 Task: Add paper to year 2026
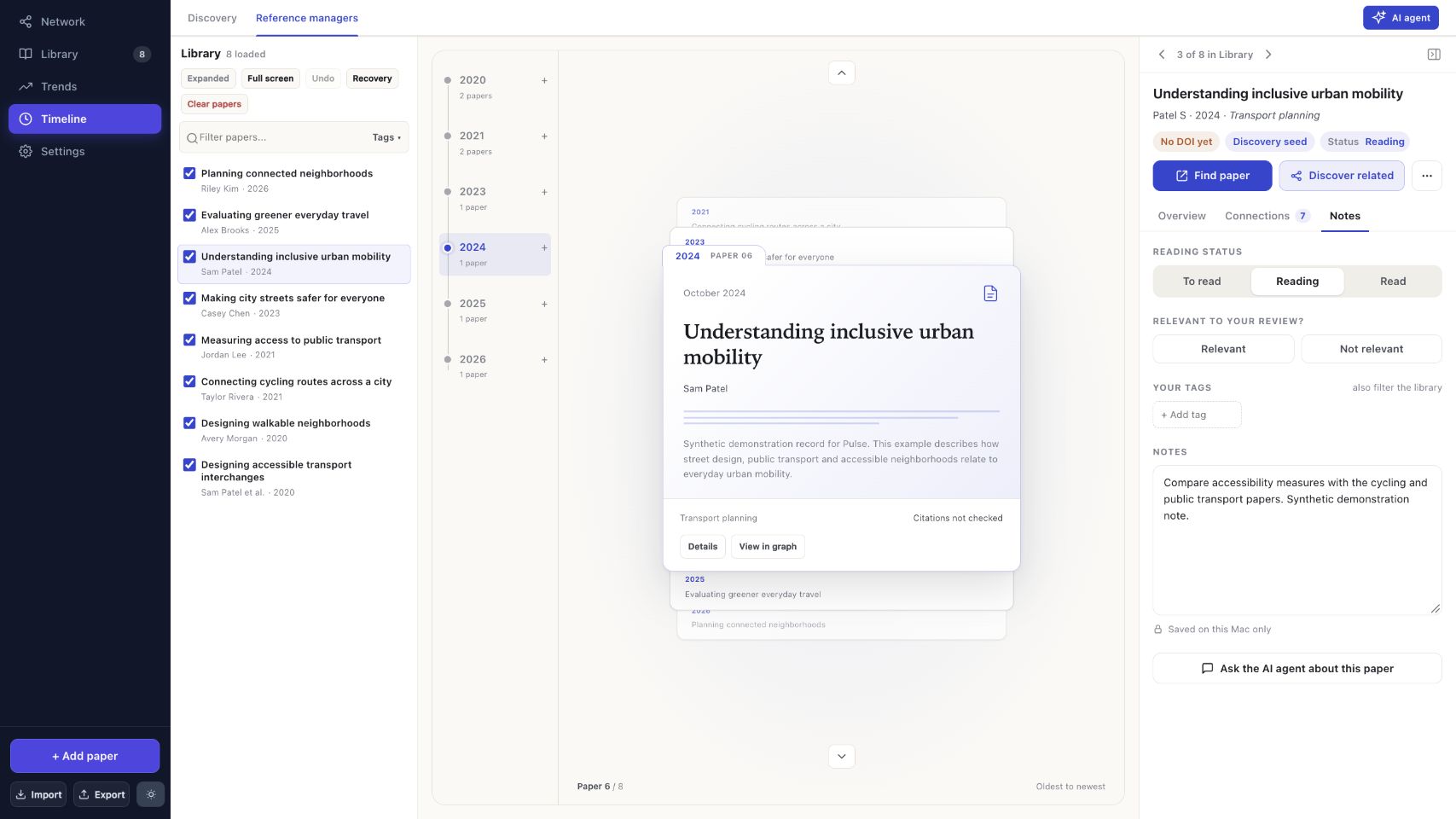544,359
